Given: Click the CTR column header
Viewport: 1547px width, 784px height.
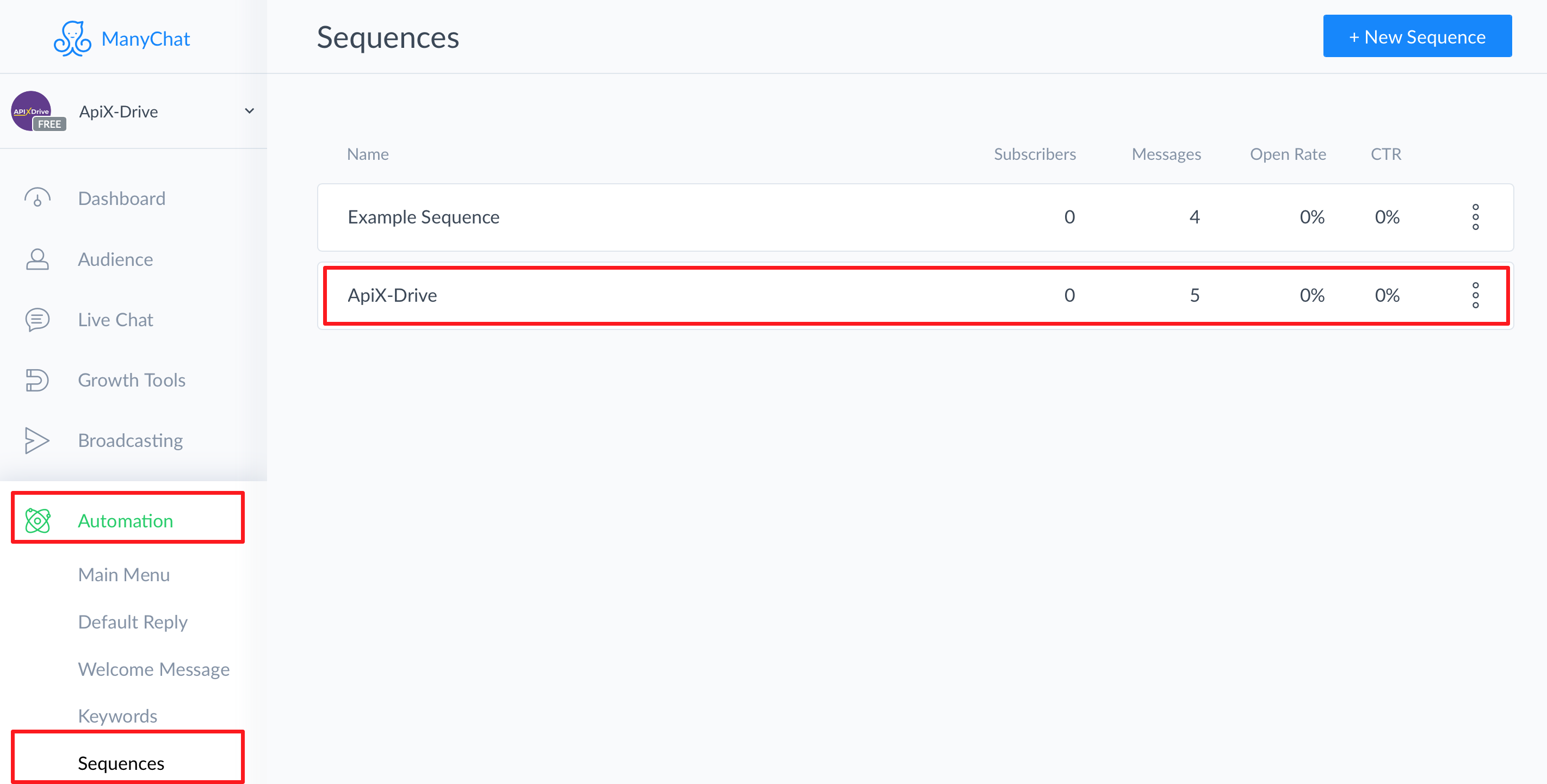Looking at the screenshot, I should [x=1386, y=154].
